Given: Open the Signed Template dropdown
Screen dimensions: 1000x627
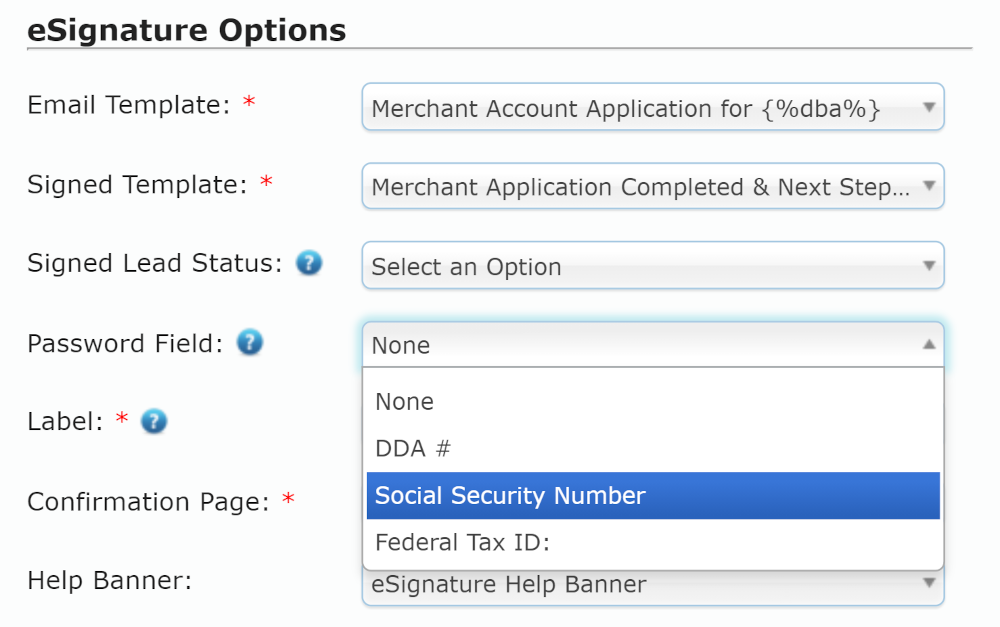Looking at the screenshot, I should click(653, 186).
